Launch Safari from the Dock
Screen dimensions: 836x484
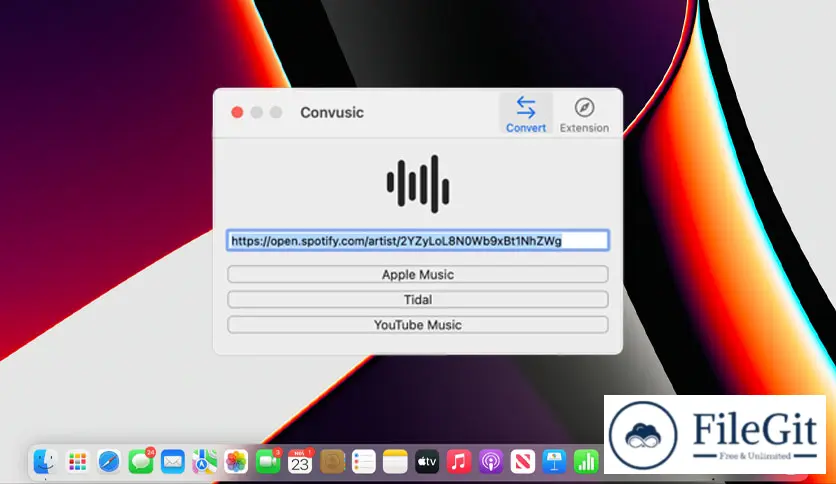[x=109, y=462]
